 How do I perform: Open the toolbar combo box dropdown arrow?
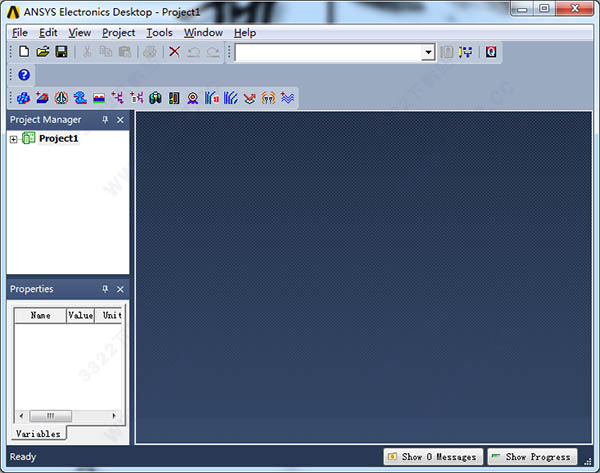428,52
